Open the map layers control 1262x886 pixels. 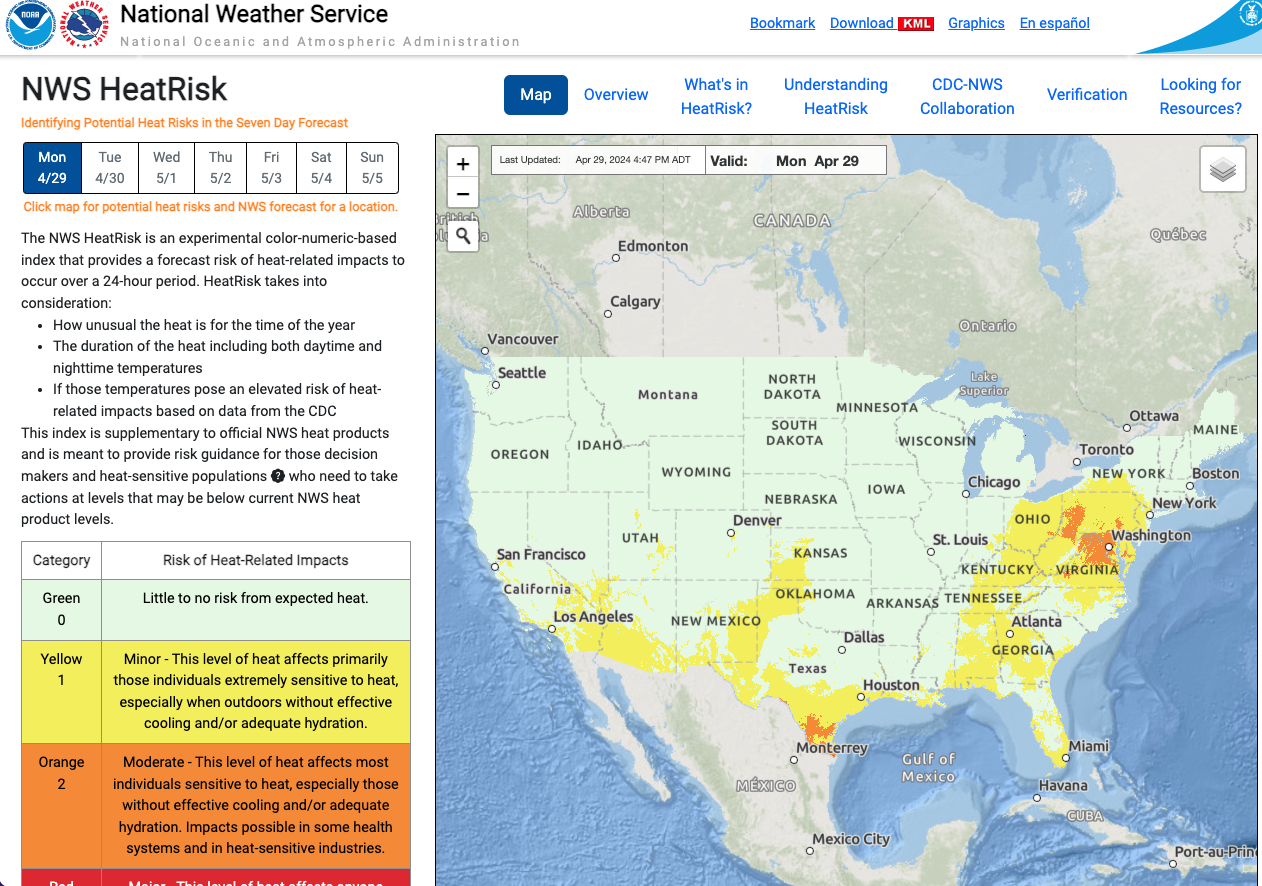[x=1222, y=169]
